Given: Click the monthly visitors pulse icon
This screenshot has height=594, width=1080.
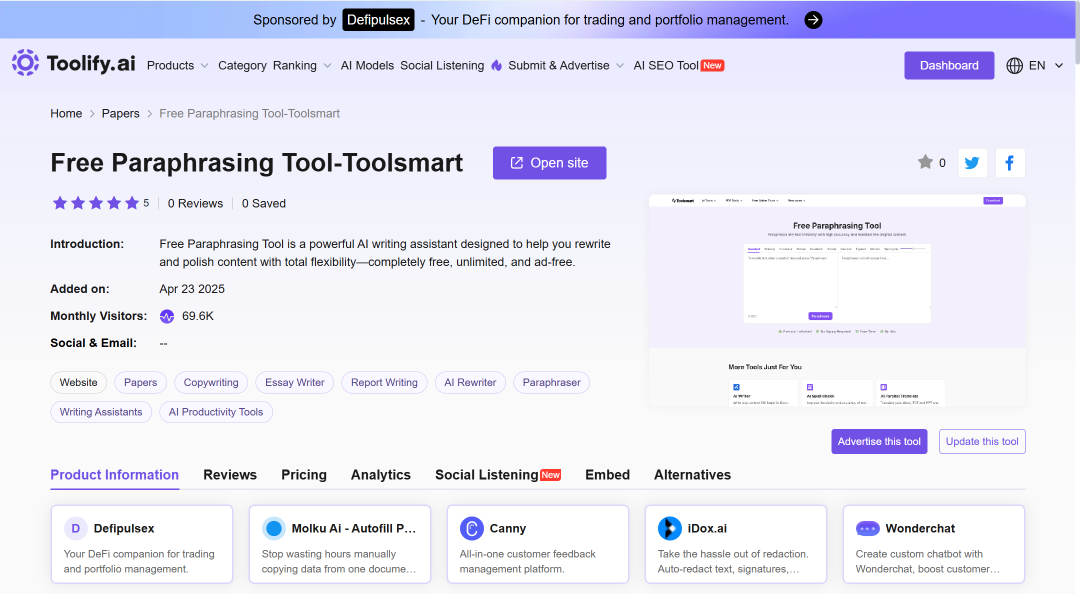Looking at the screenshot, I should click(x=167, y=316).
